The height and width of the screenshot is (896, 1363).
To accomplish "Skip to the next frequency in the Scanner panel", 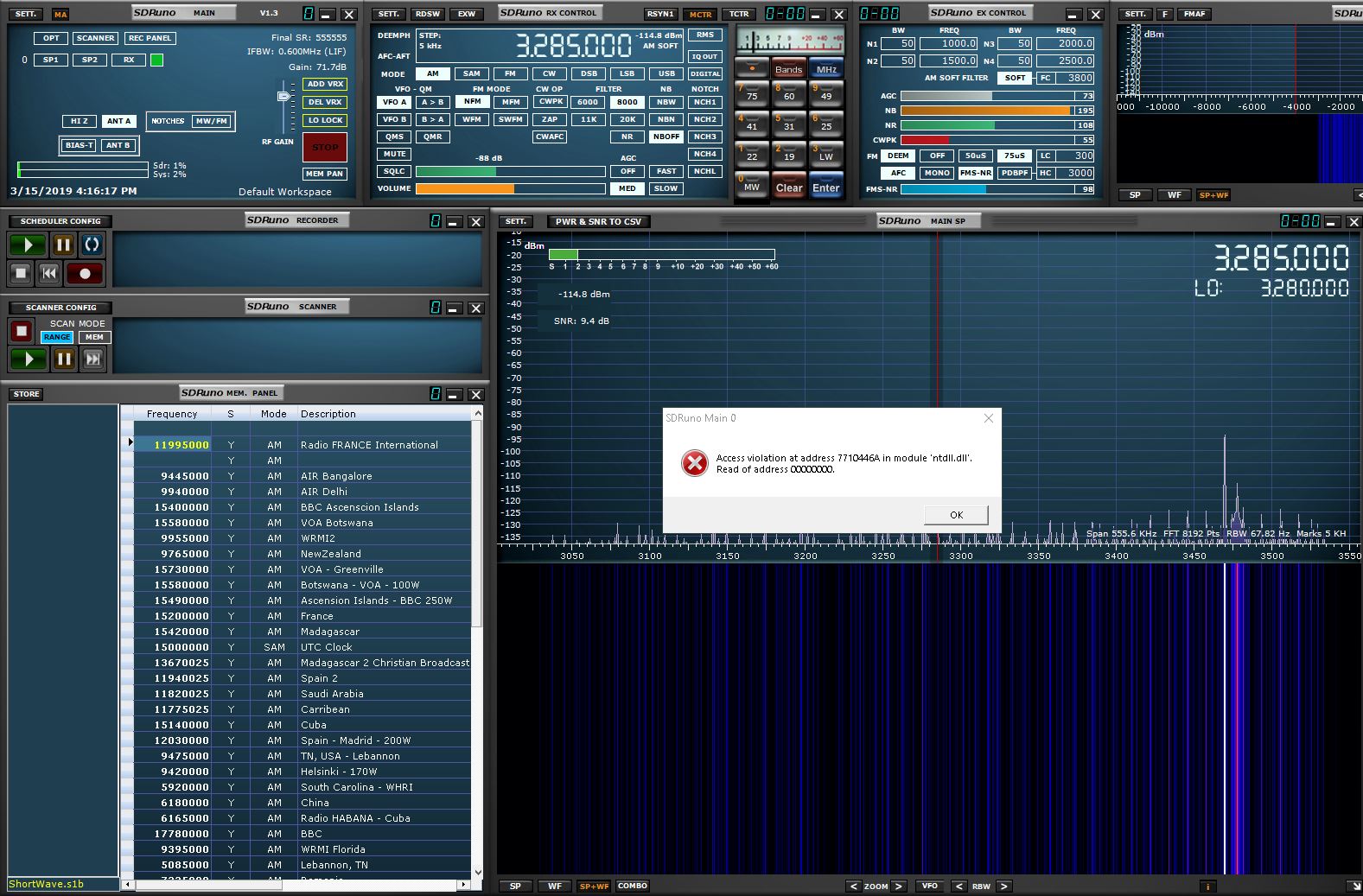I will 93,359.
